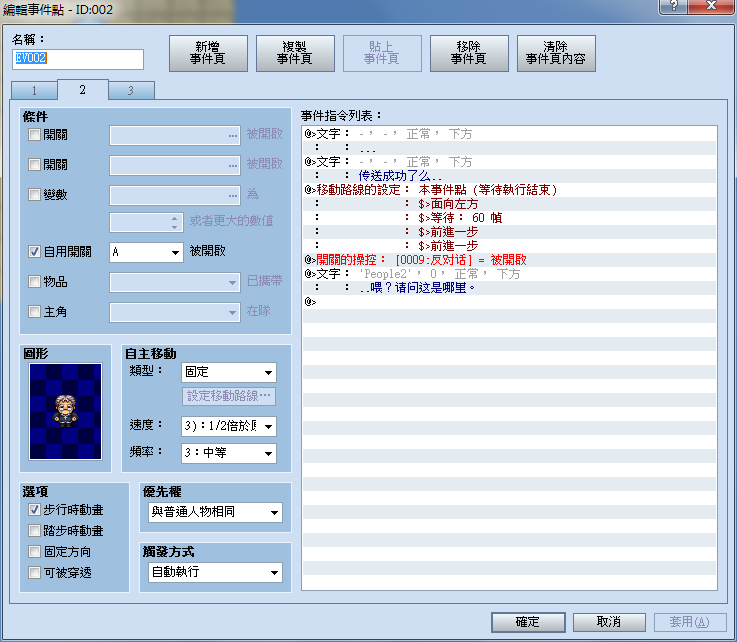This screenshot has width=737, height=642.
Task: Click the character graphic preview thumbnail
Action: point(65,411)
